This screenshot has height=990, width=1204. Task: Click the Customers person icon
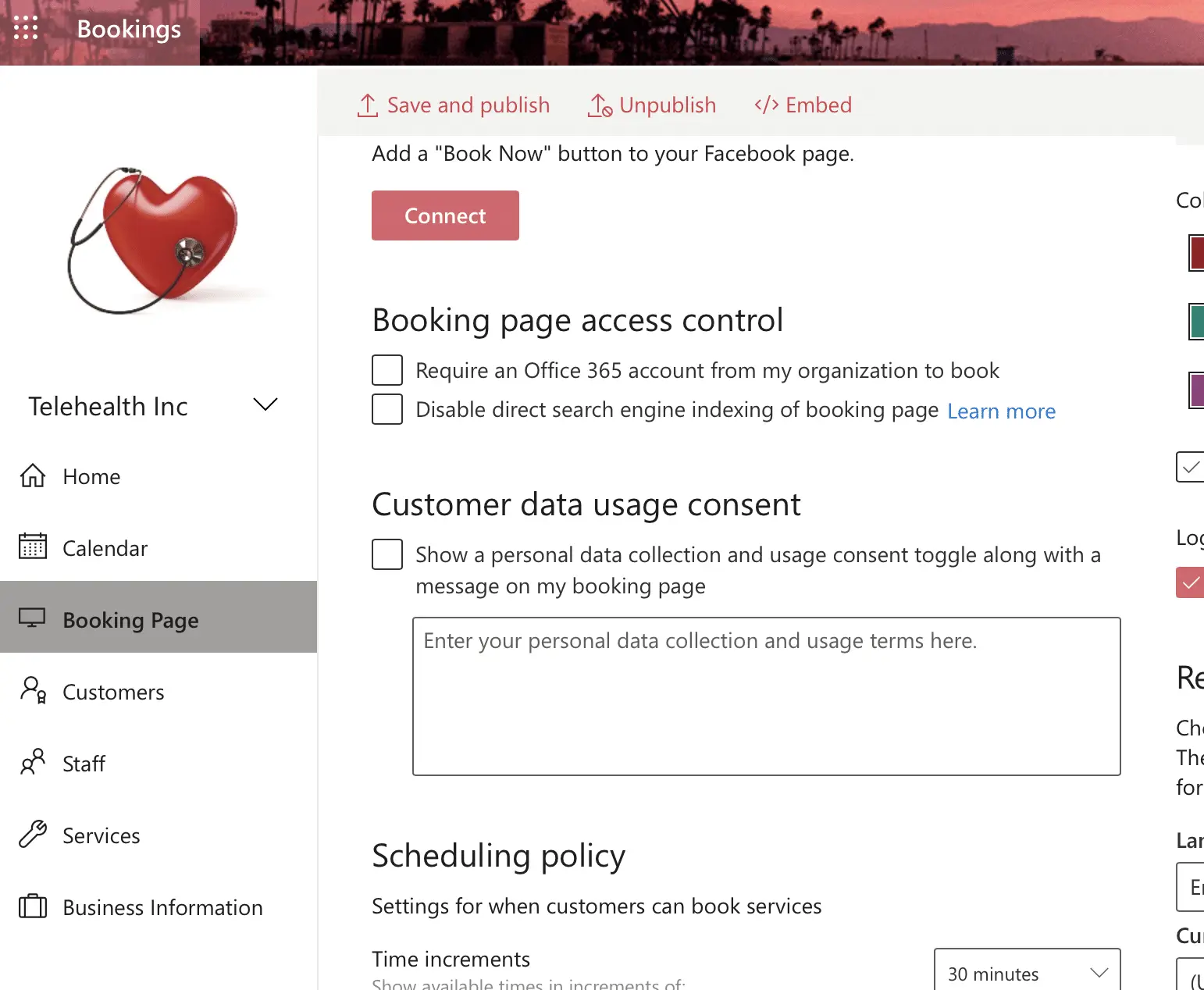[33, 690]
